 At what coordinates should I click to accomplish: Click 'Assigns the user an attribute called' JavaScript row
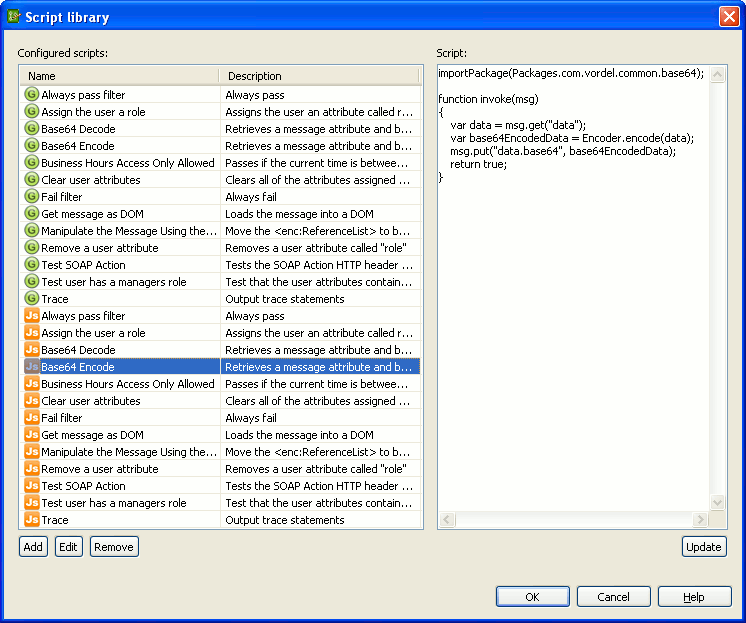click(319, 333)
